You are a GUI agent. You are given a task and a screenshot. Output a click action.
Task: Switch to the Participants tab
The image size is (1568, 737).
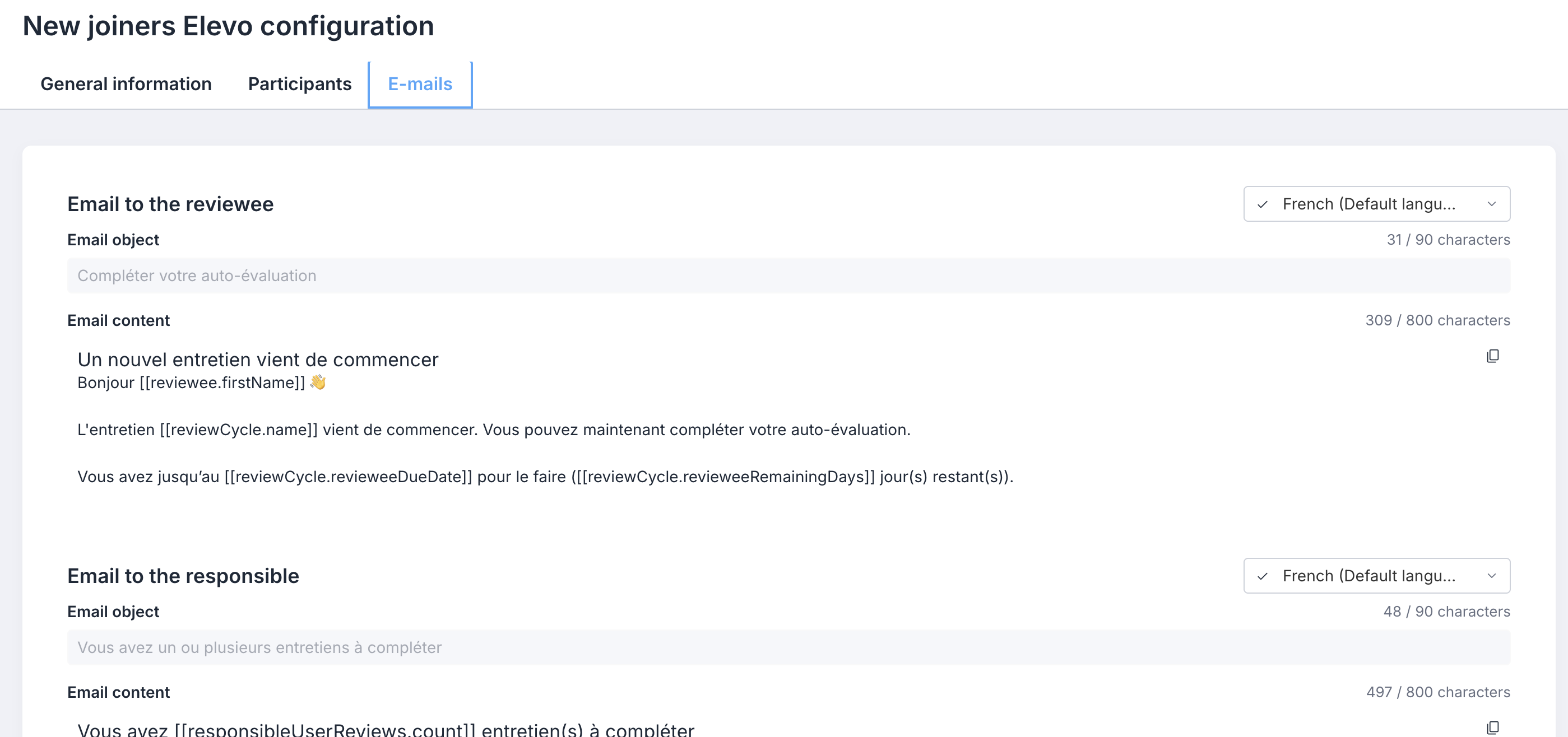click(x=299, y=84)
